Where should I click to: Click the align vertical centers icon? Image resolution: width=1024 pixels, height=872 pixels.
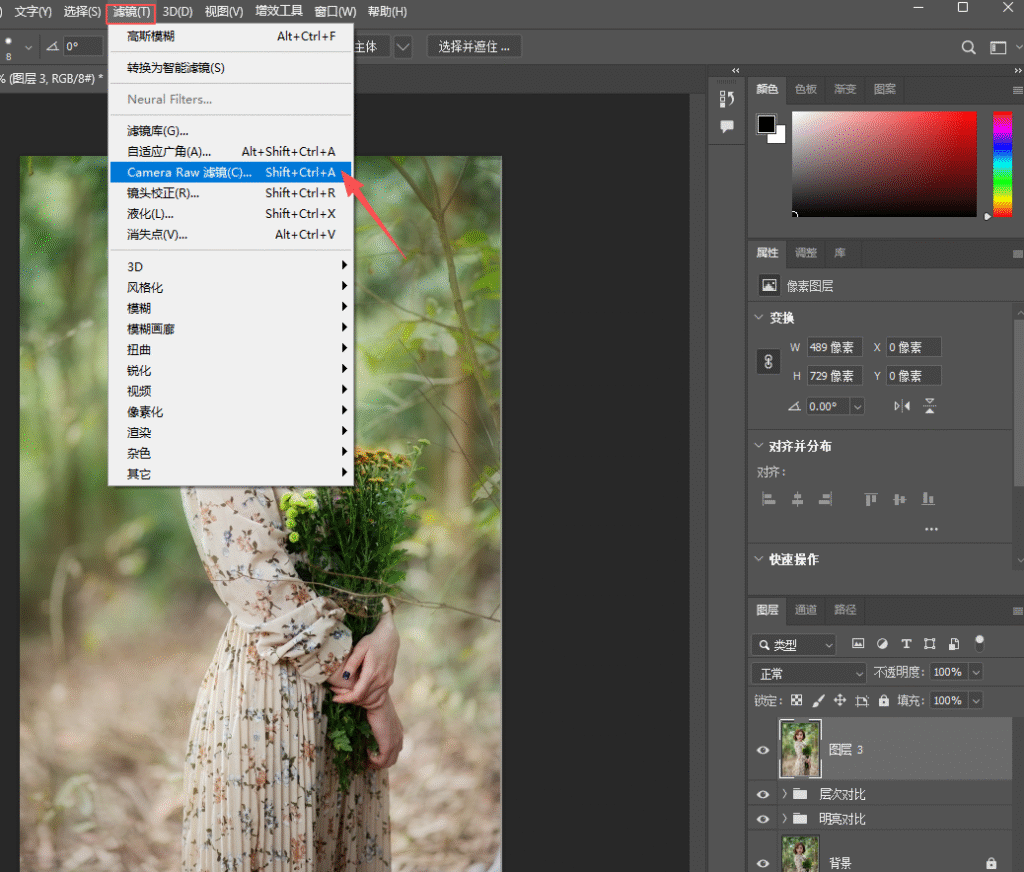tap(899, 500)
